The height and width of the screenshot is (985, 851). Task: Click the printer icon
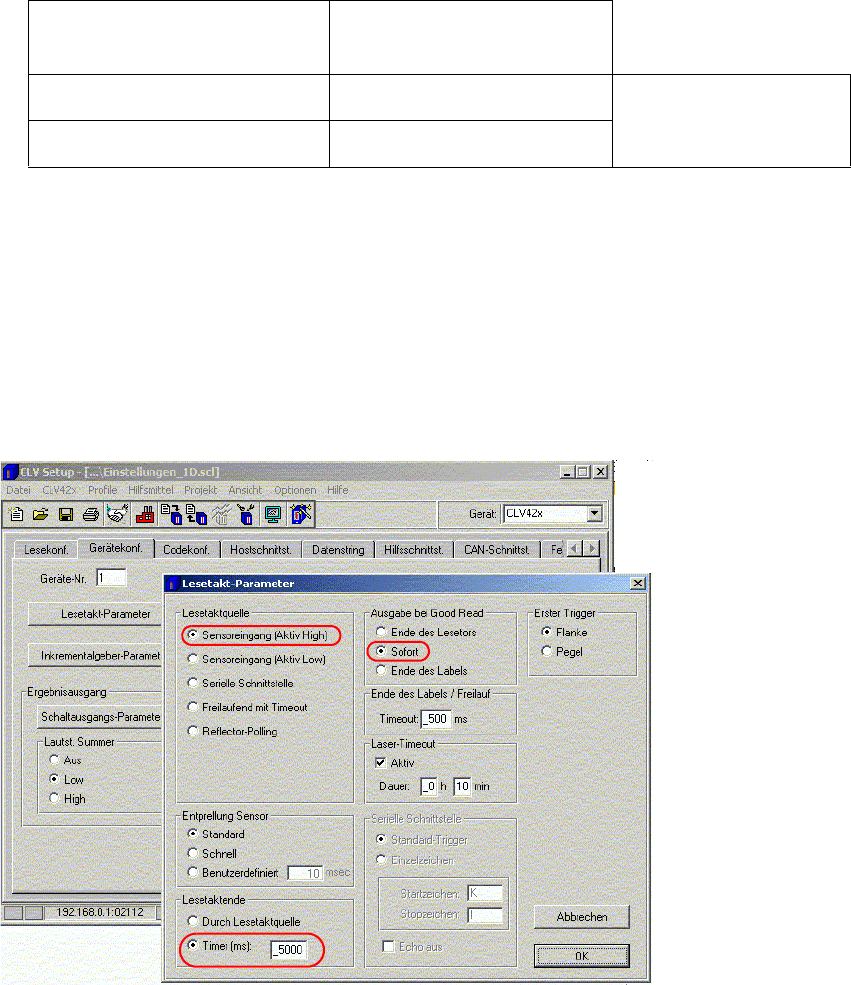[91, 514]
